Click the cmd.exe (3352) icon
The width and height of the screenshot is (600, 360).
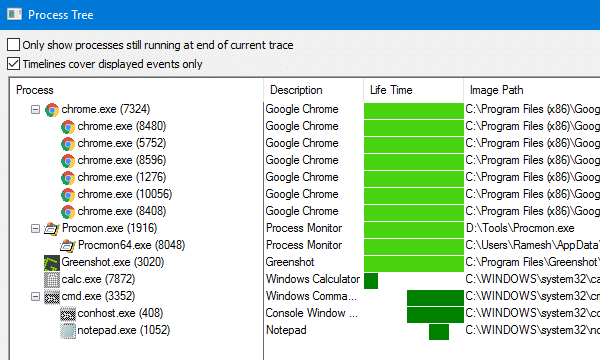pos(52,297)
